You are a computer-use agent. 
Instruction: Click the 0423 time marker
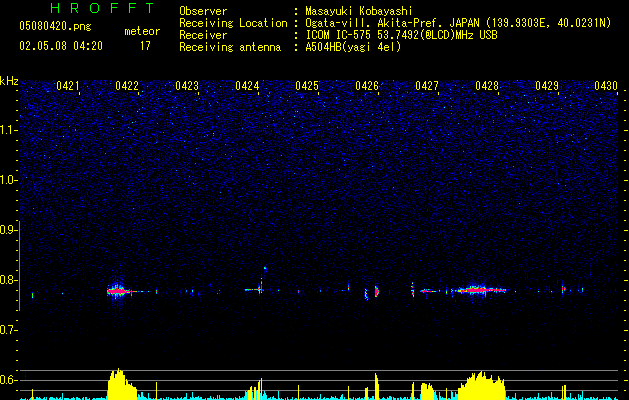[187, 85]
